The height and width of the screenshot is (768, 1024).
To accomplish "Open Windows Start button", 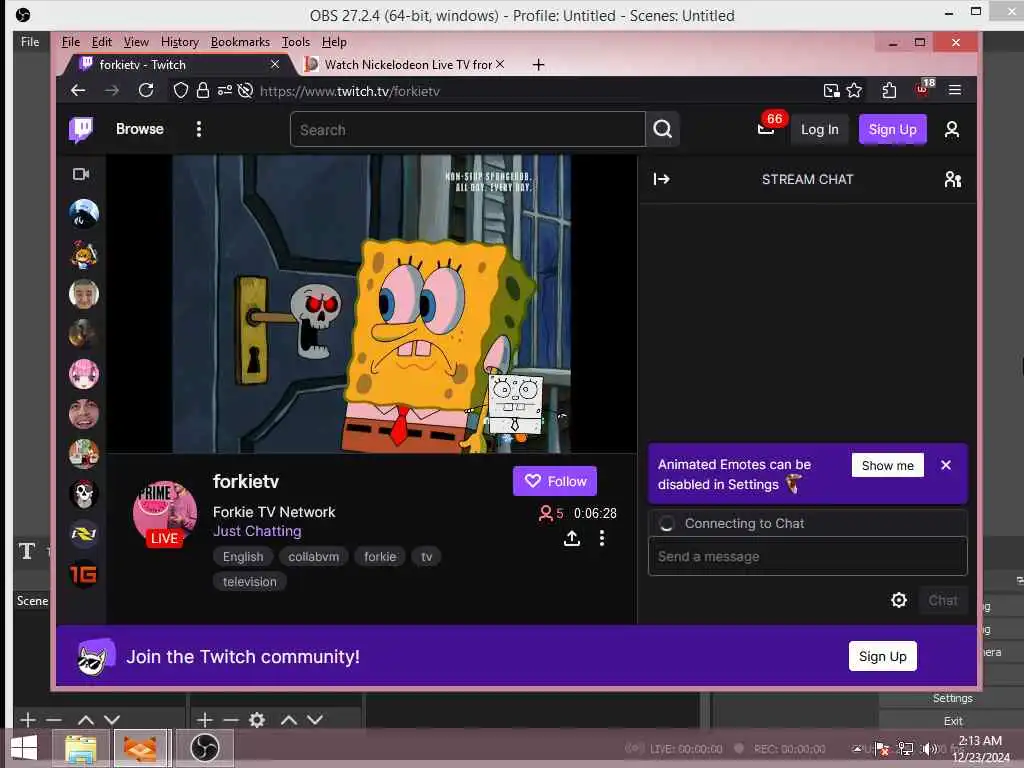I will point(24,748).
